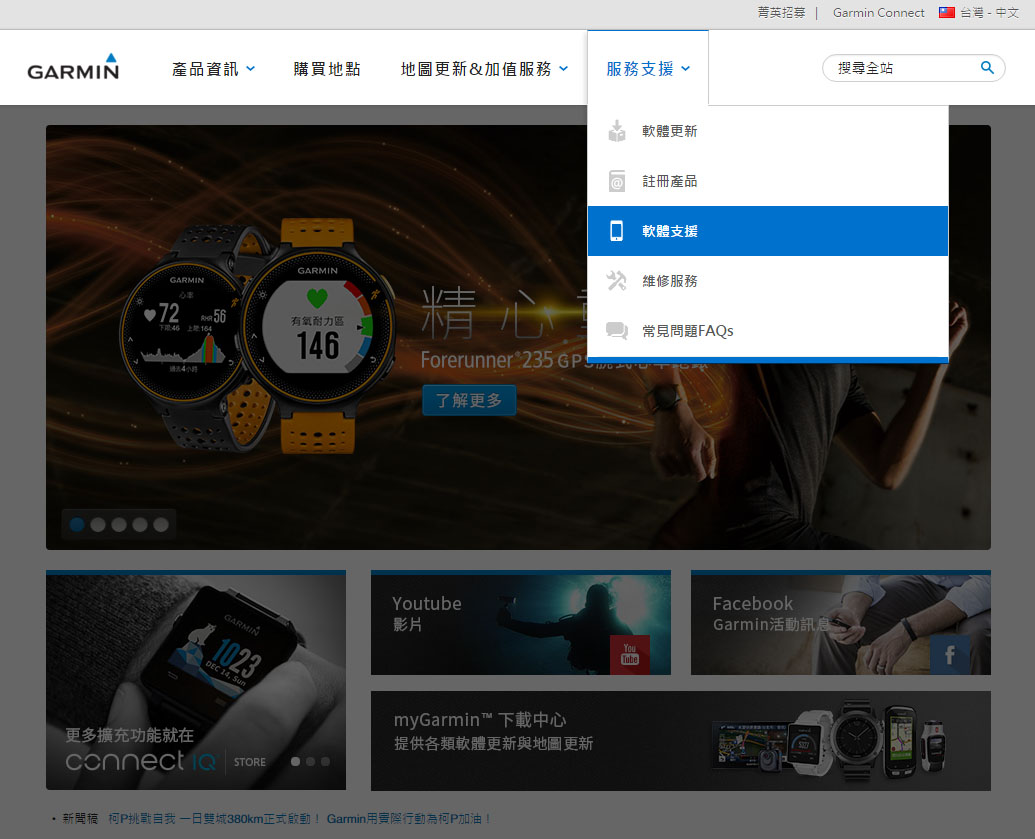
Task: Click the 軟體支援 phone icon
Action: click(x=617, y=231)
